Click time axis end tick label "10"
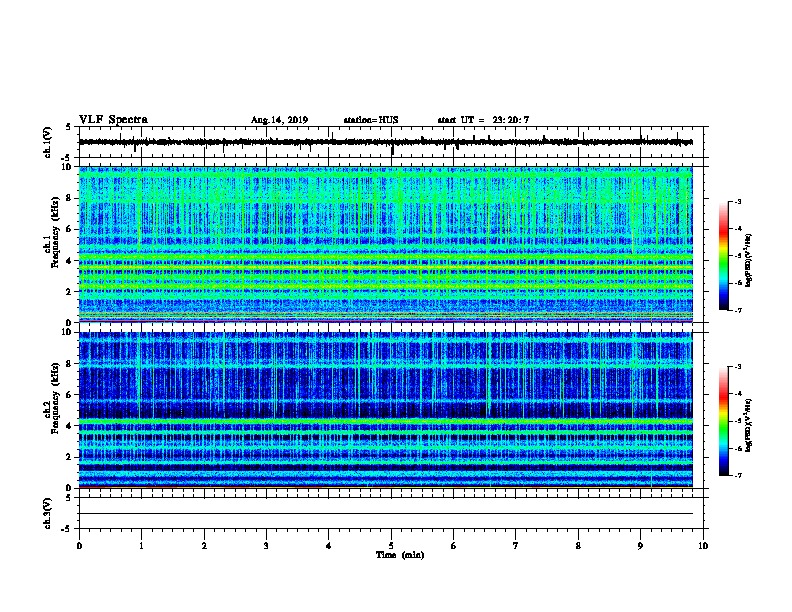This screenshot has width=792, height=612. click(703, 545)
